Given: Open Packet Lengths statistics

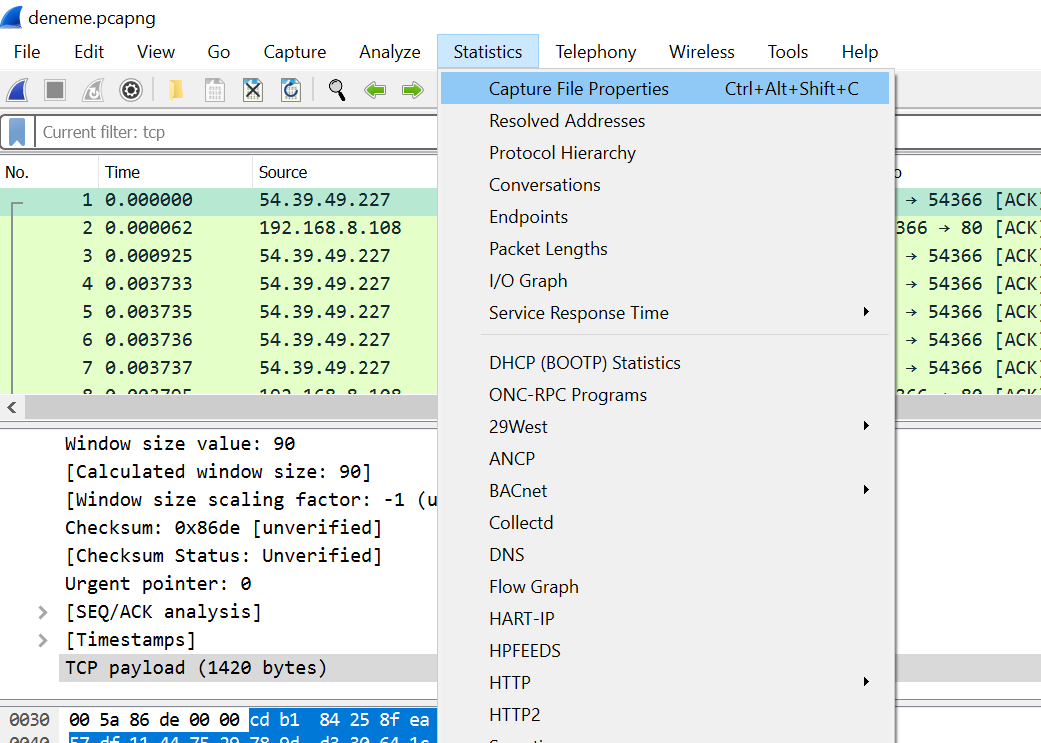Looking at the screenshot, I should tap(665, 249).
